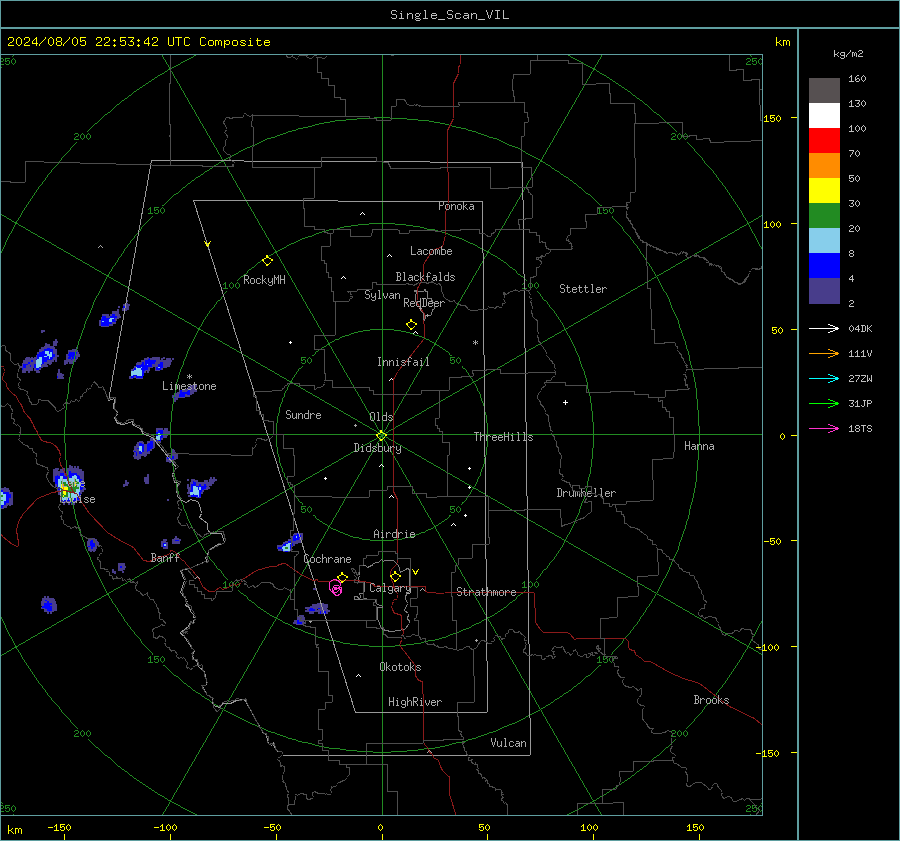Select the blue 8 color swatch

point(824,265)
